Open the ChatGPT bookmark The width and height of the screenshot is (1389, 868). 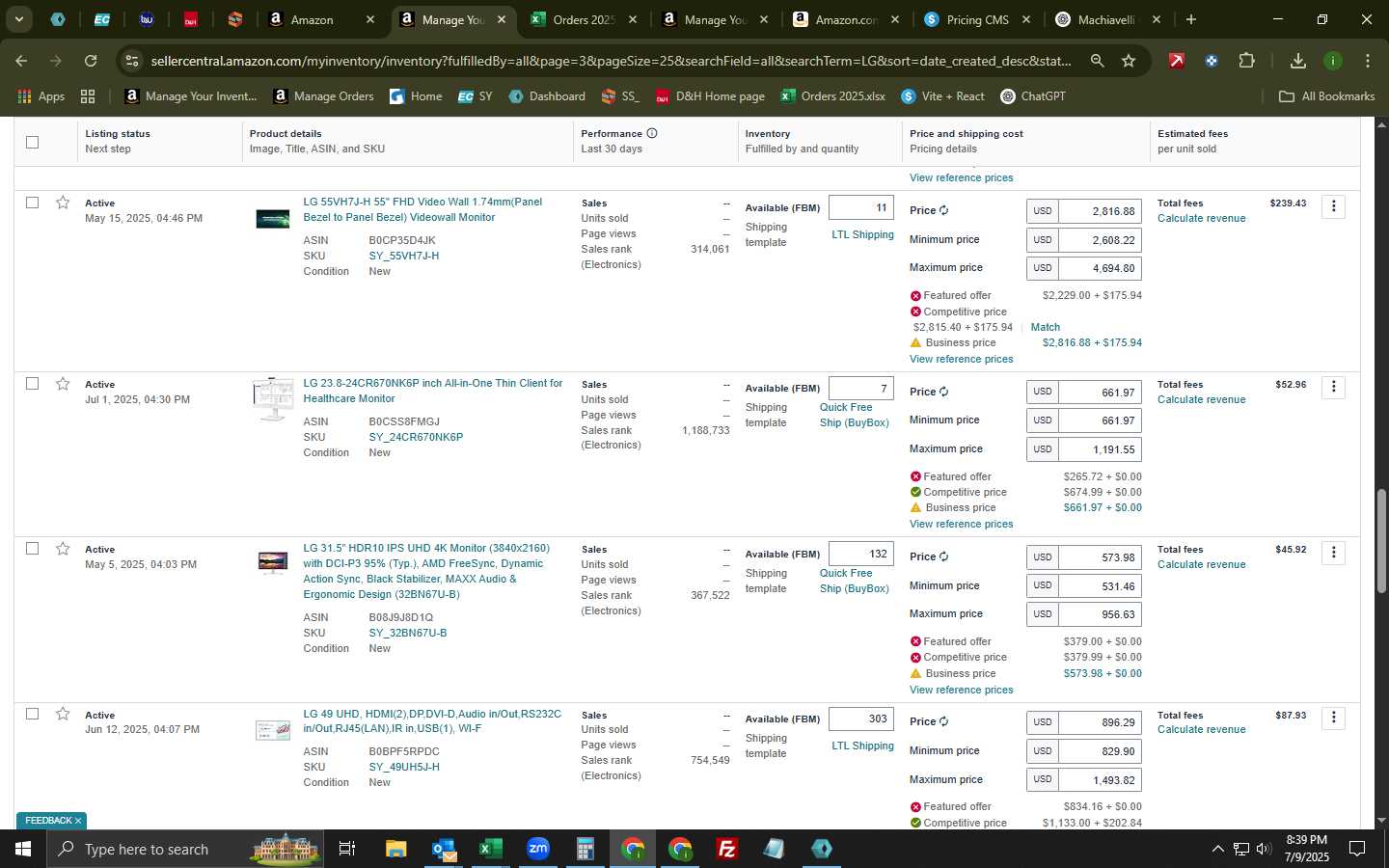pos(1032,96)
